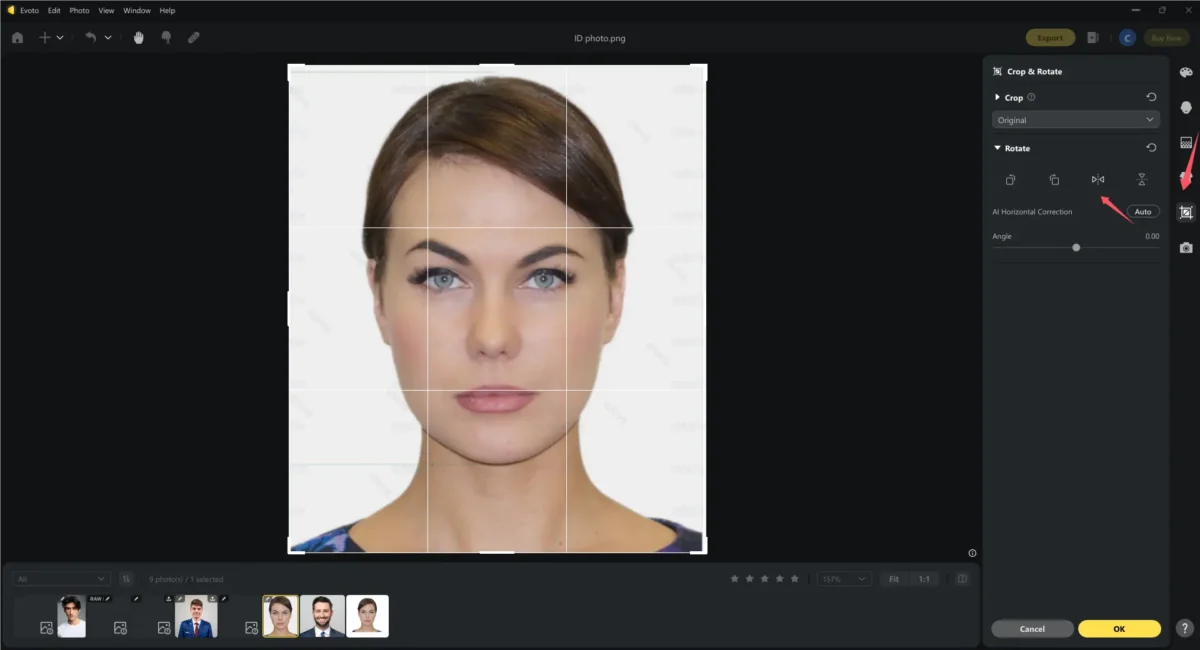Click the Auto horizontal correction button

pos(1143,212)
